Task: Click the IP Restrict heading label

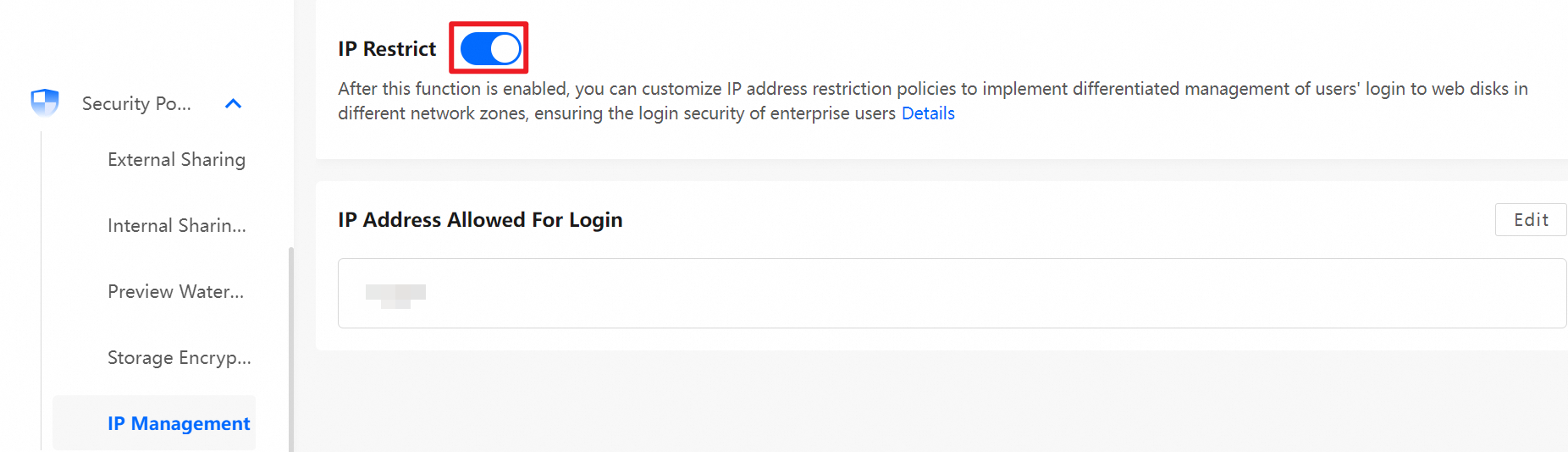Action: pyautogui.click(x=387, y=49)
